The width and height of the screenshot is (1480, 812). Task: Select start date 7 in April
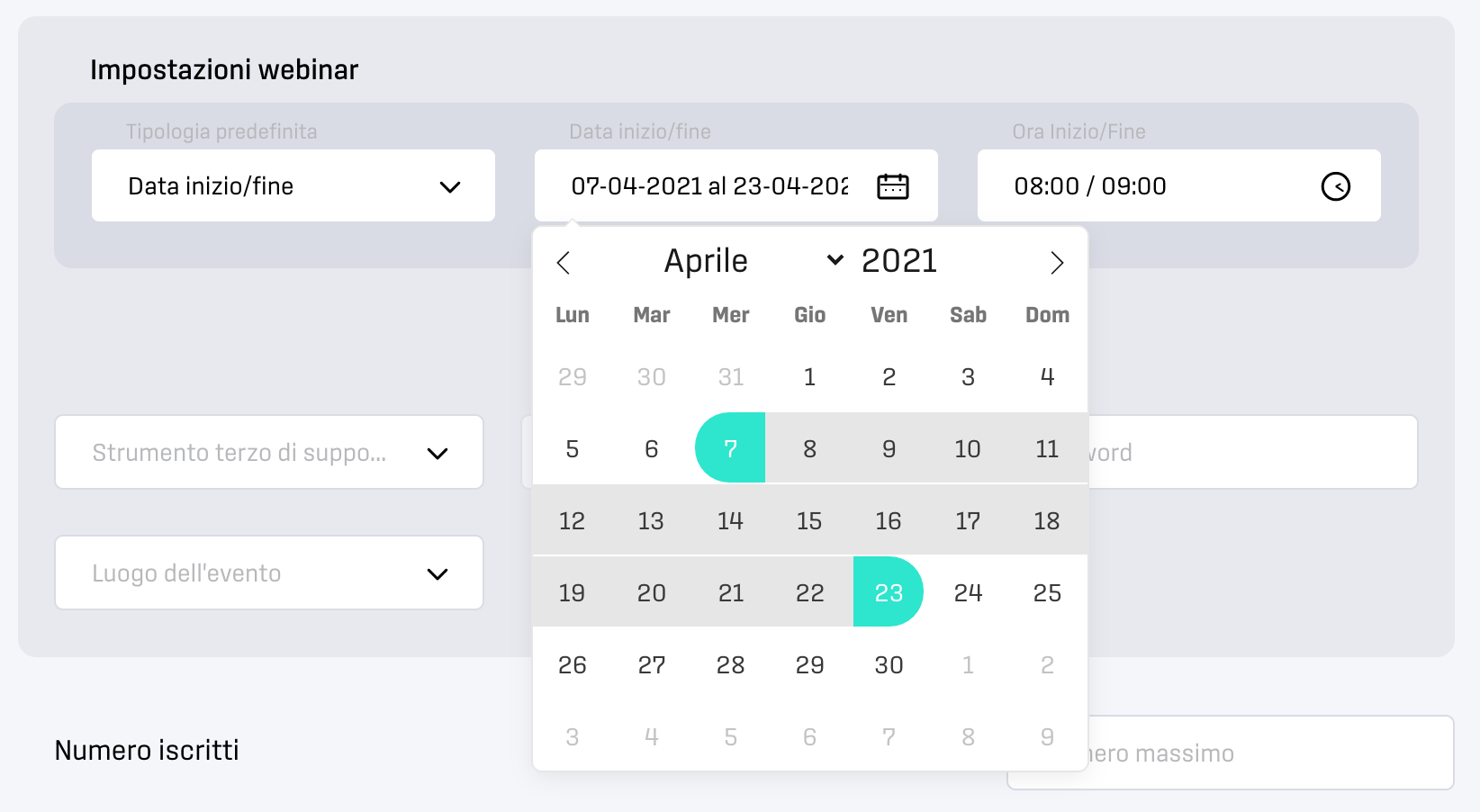[x=730, y=448]
